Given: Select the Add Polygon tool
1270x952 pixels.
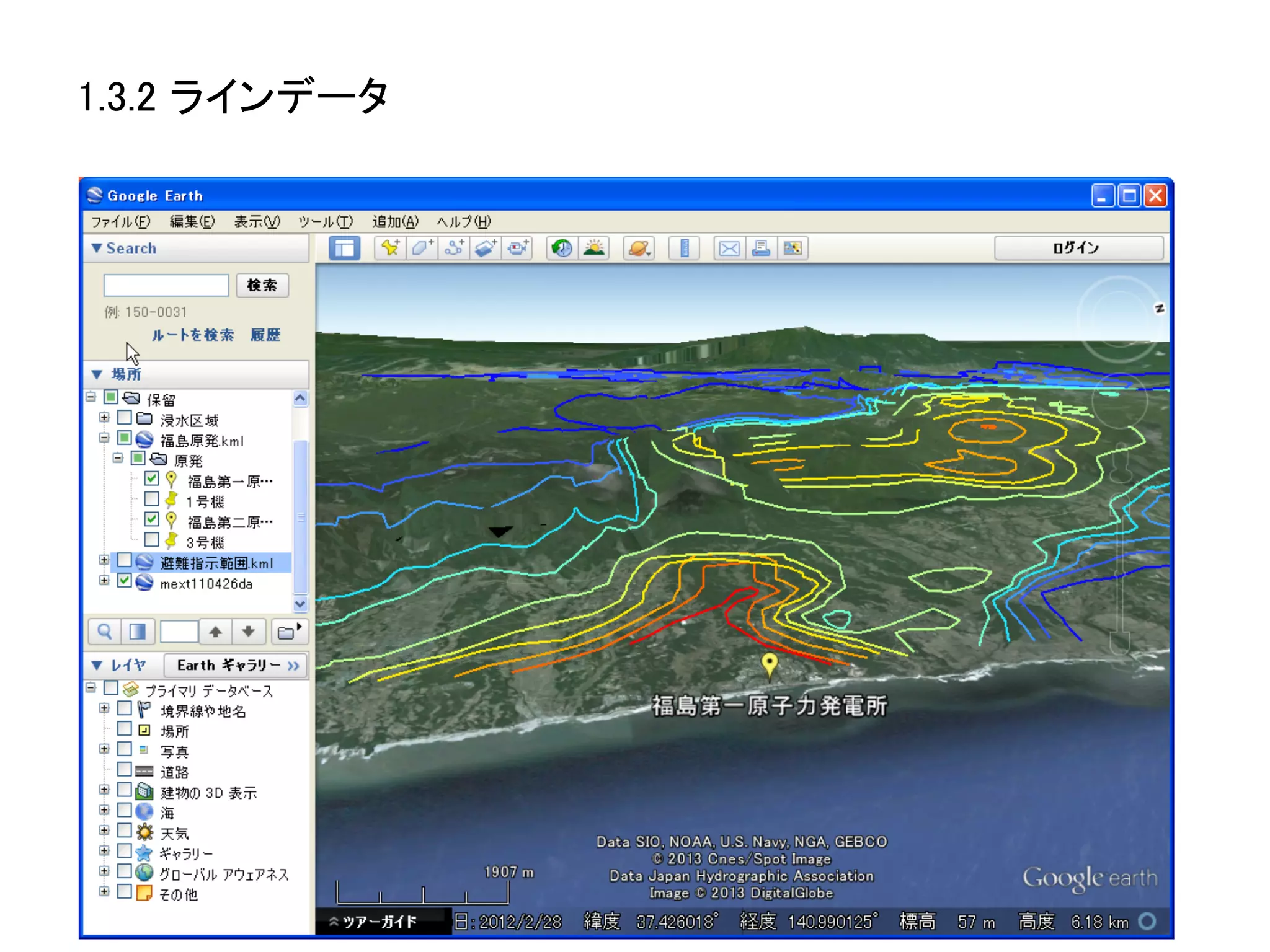Looking at the screenshot, I should (422, 249).
